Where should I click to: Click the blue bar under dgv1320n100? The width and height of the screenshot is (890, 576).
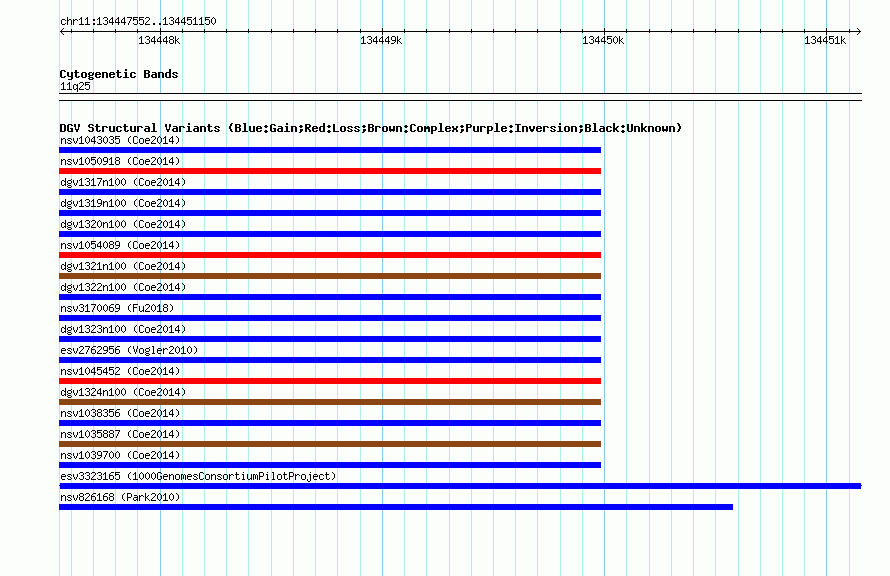(330, 234)
